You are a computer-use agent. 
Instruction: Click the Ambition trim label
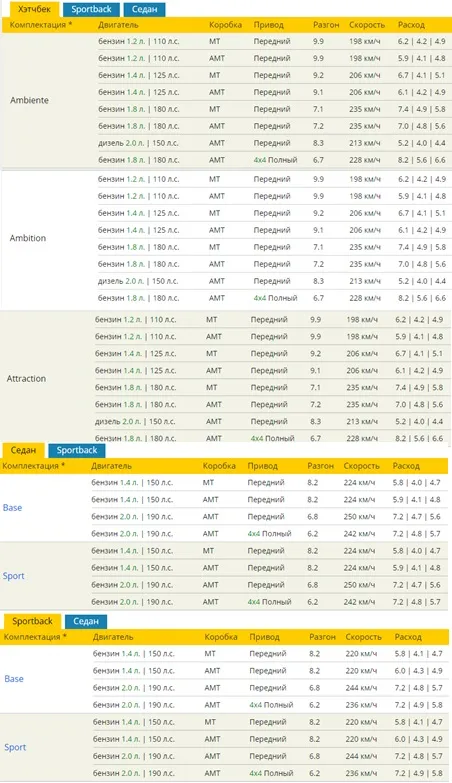28,238
